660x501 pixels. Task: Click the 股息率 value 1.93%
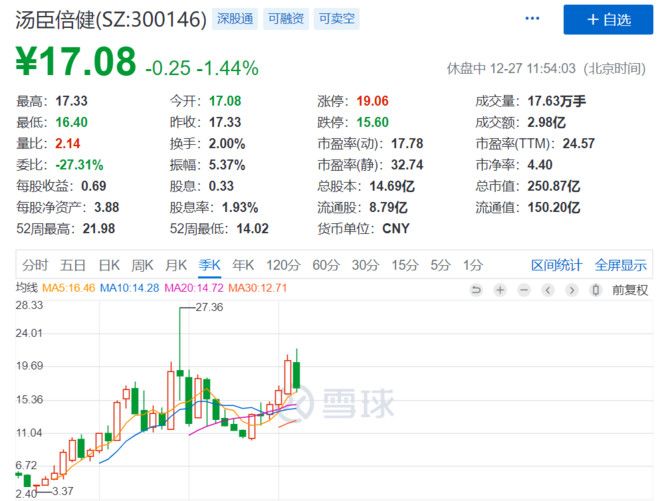point(240,208)
